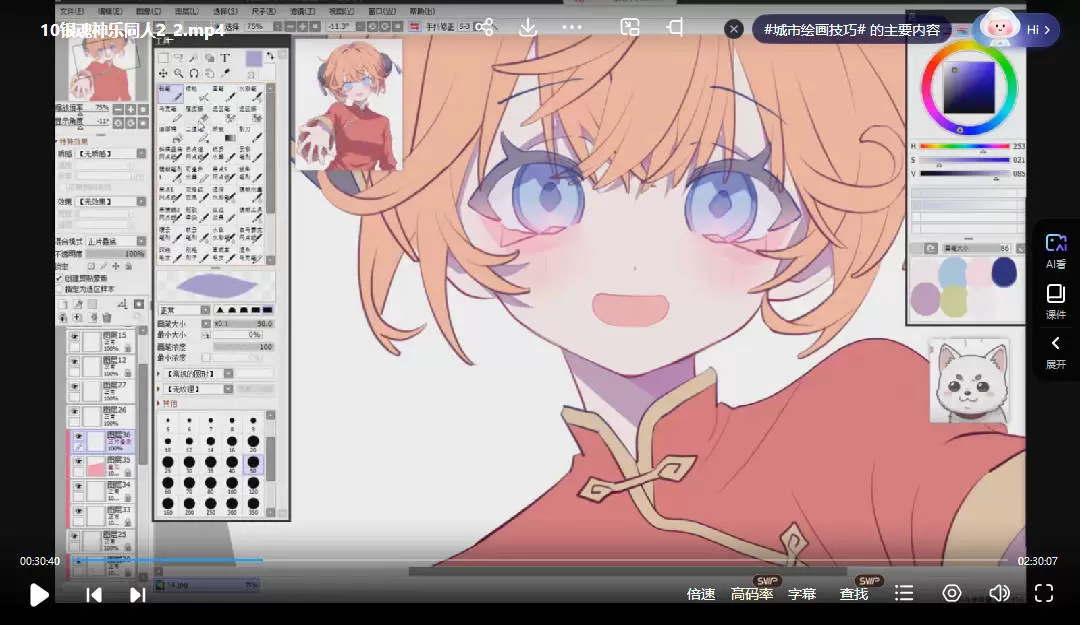
Task: Open the playlist list icon
Action: click(904, 593)
